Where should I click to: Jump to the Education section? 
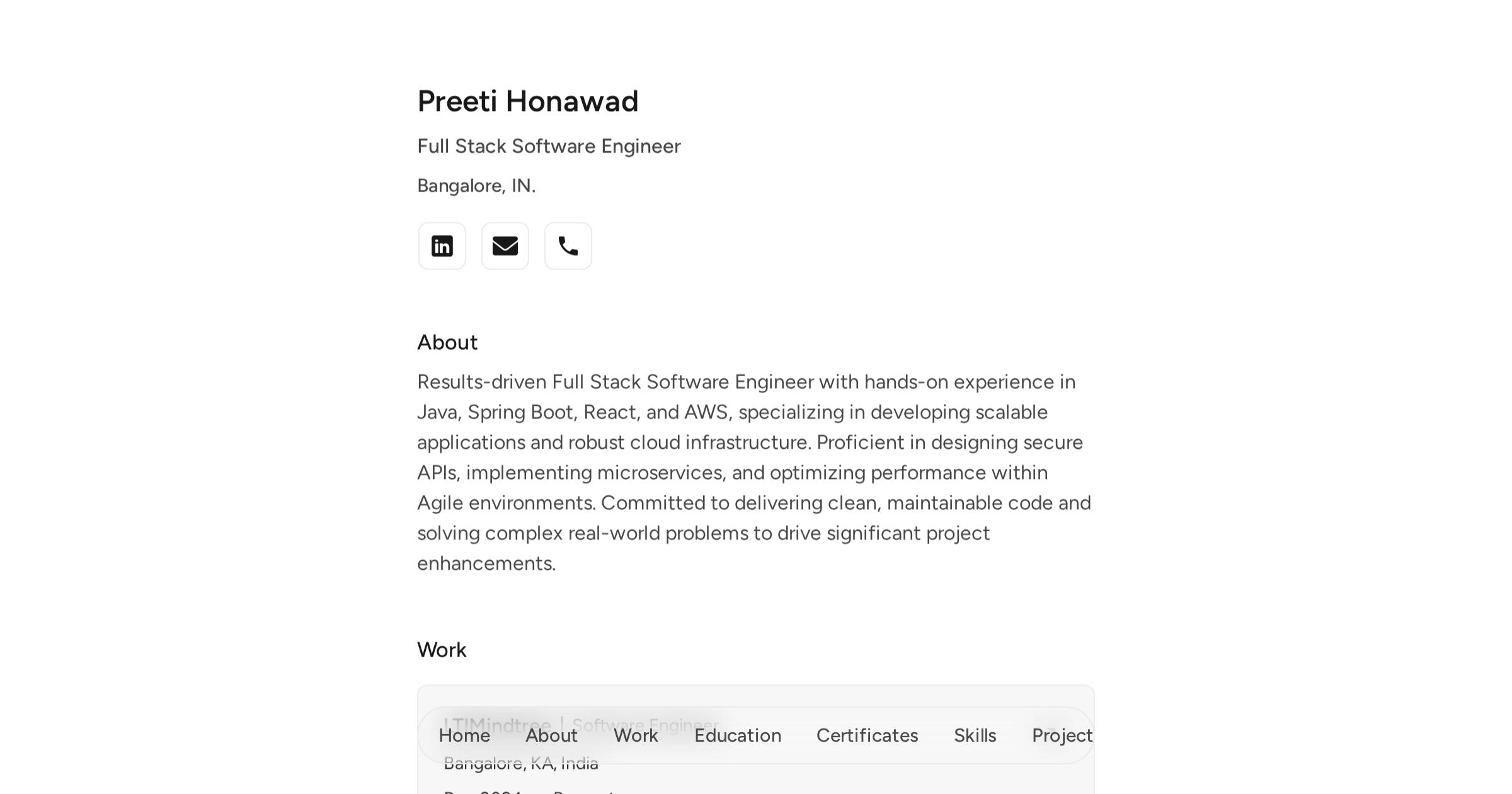click(737, 735)
